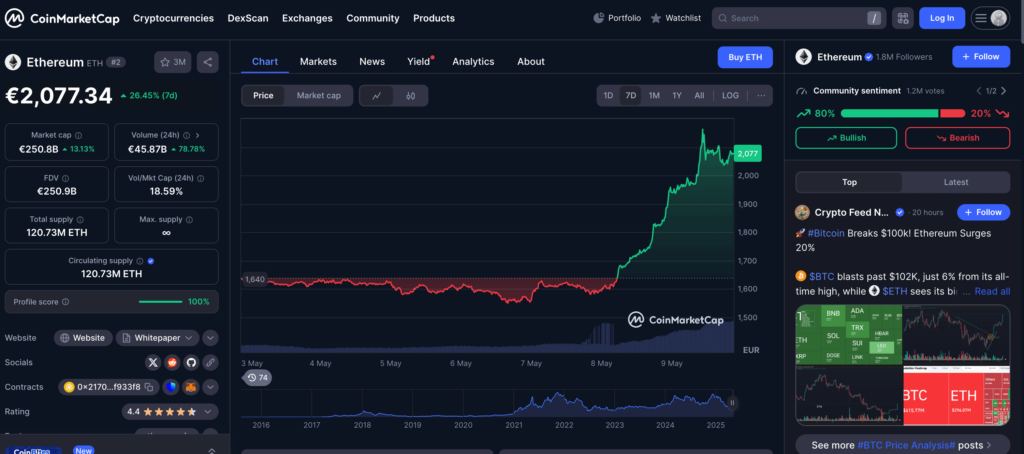Open the QR scan icon beside search
This screenshot has width=1024, height=454.
pos(903,18)
